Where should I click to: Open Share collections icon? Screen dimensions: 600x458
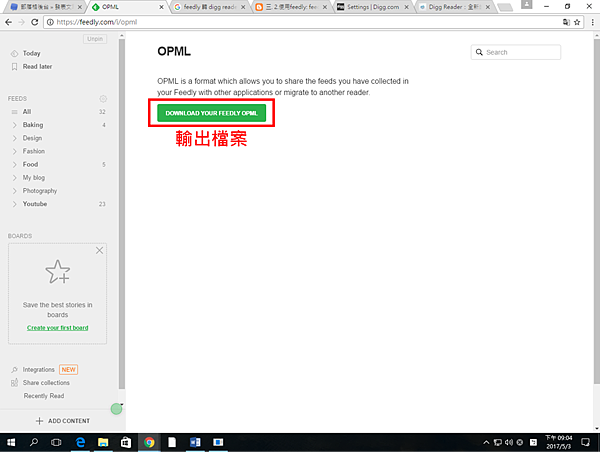coord(15,383)
